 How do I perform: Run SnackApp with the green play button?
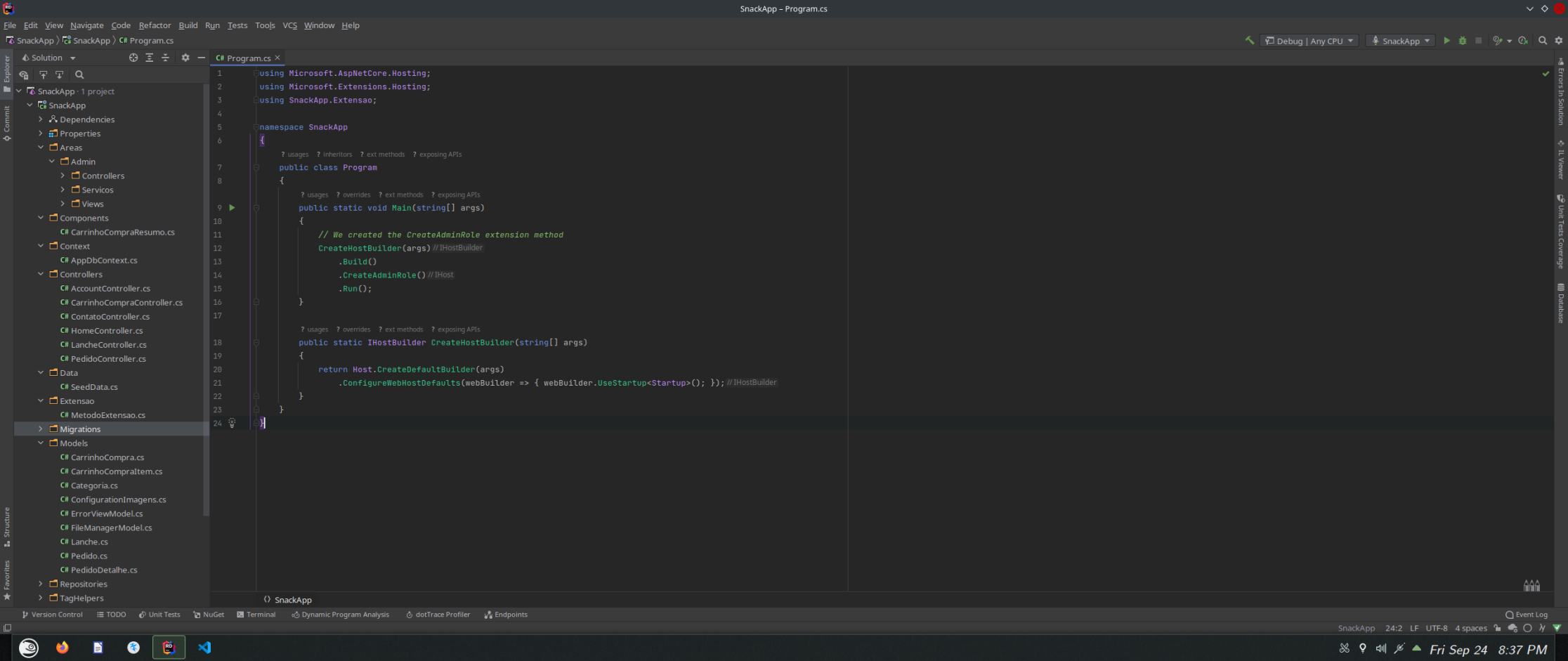(x=1446, y=41)
